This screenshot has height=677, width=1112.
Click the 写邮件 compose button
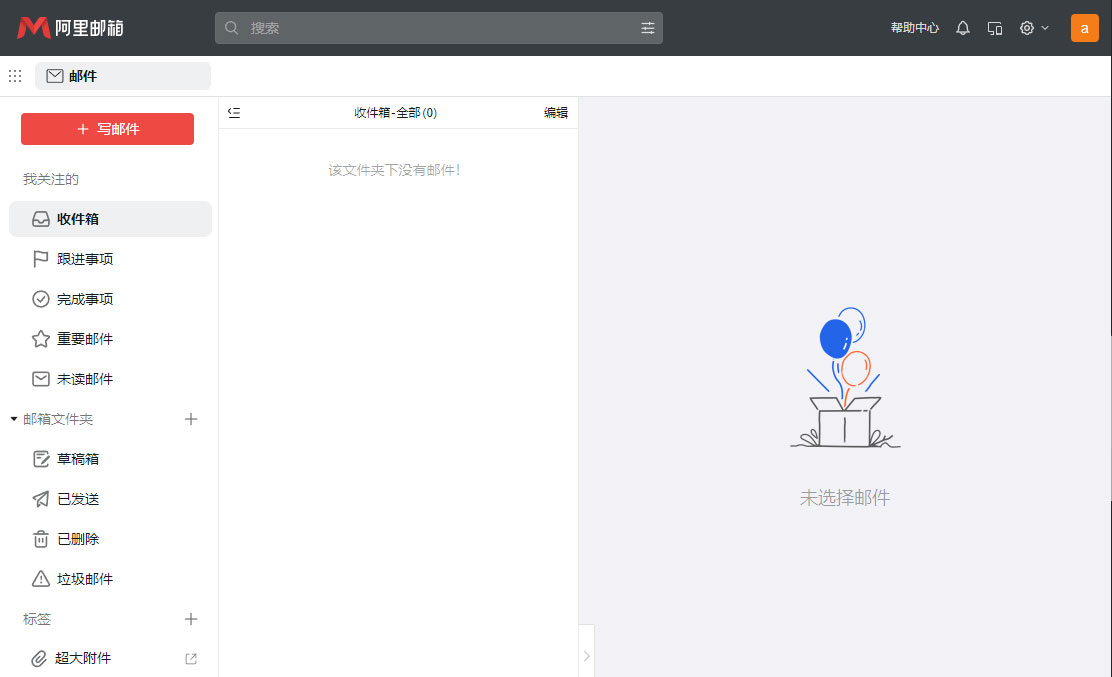point(107,128)
